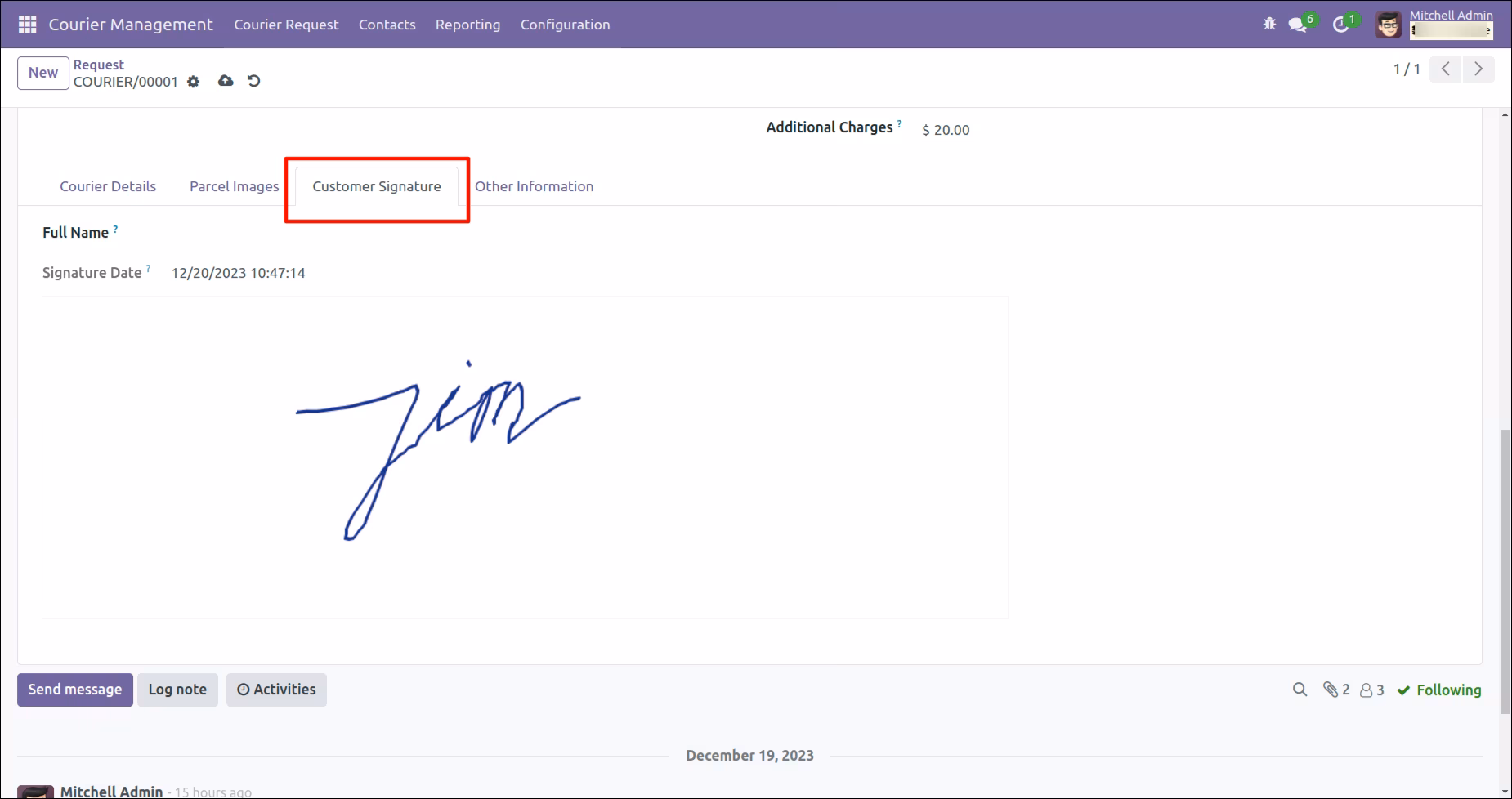The height and width of the screenshot is (799, 1512).
Task: Click Send message button
Action: click(75, 690)
